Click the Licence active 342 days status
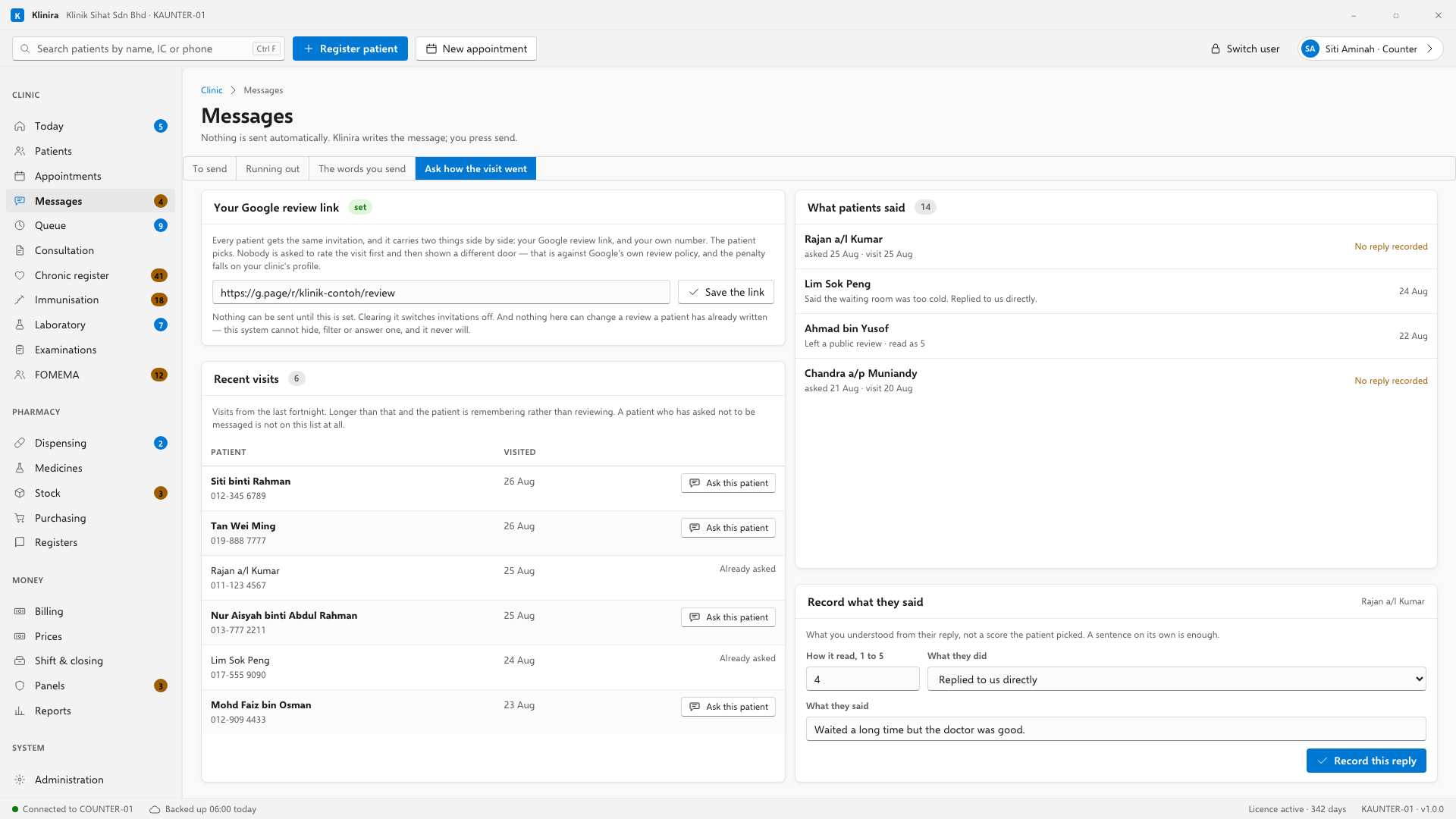 click(x=1297, y=809)
